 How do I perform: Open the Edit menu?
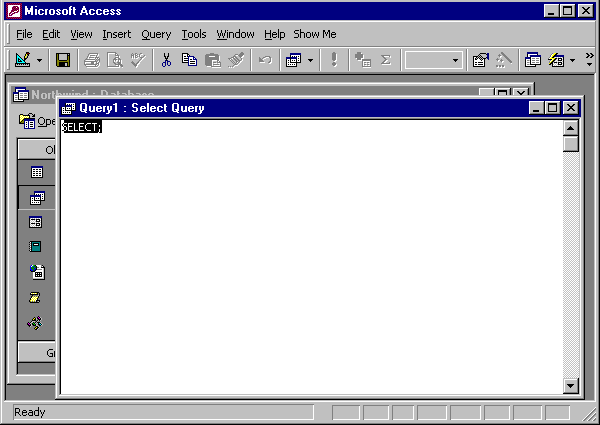[x=51, y=34]
